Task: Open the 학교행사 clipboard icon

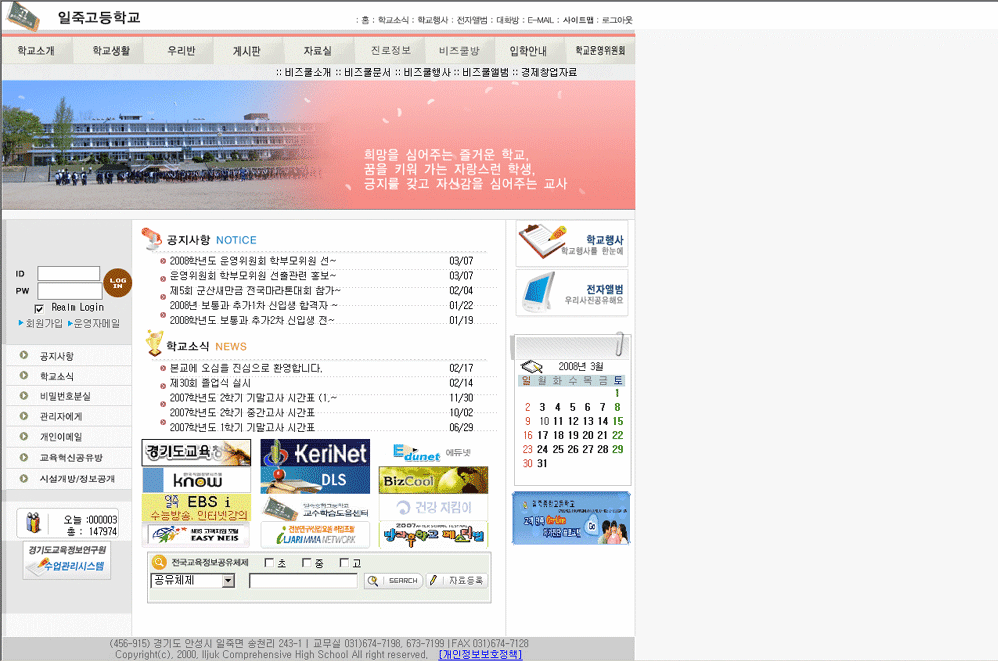Action: [x=541, y=244]
